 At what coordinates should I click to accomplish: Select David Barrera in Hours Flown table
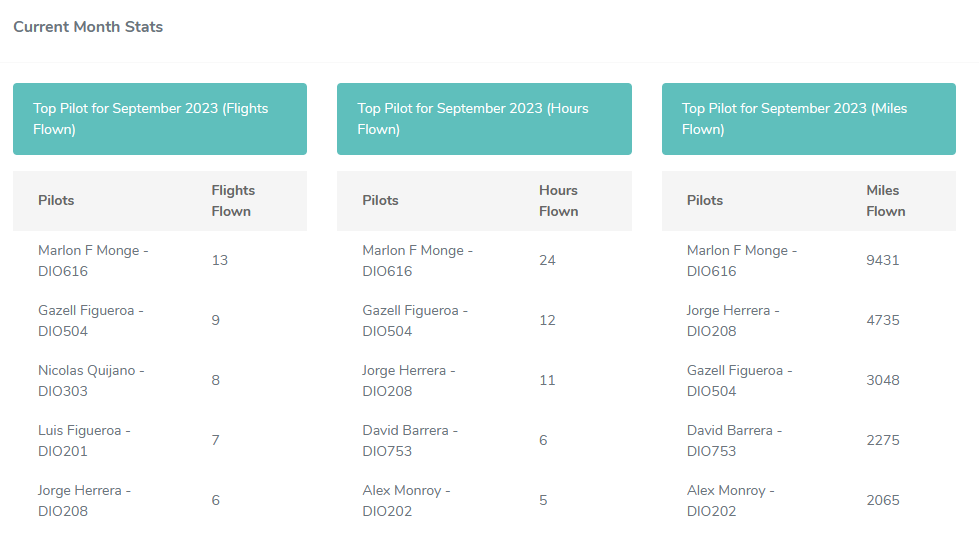(x=410, y=441)
